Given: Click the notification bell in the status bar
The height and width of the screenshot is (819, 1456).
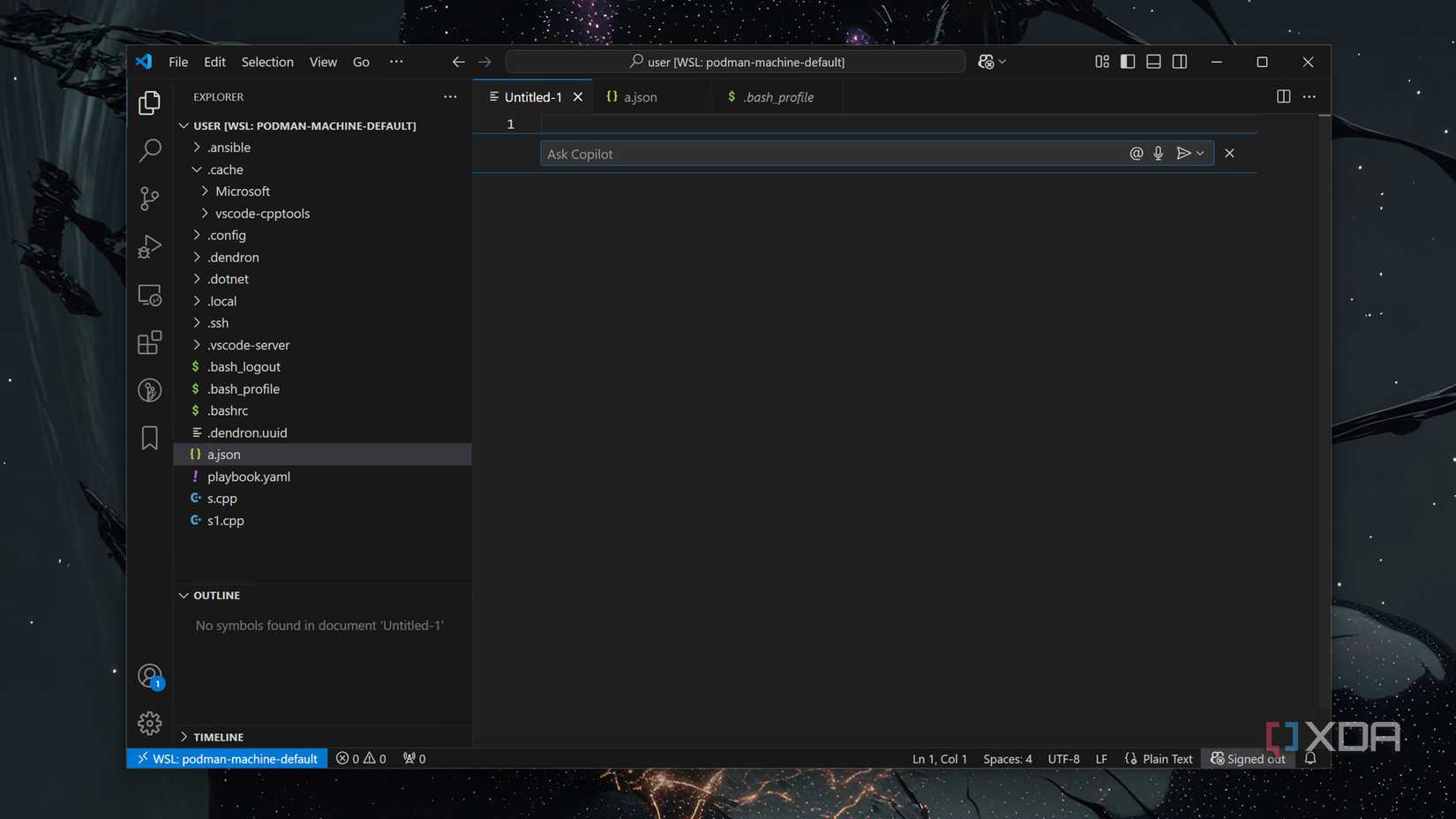Looking at the screenshot, I should (x=1310, y=758).
